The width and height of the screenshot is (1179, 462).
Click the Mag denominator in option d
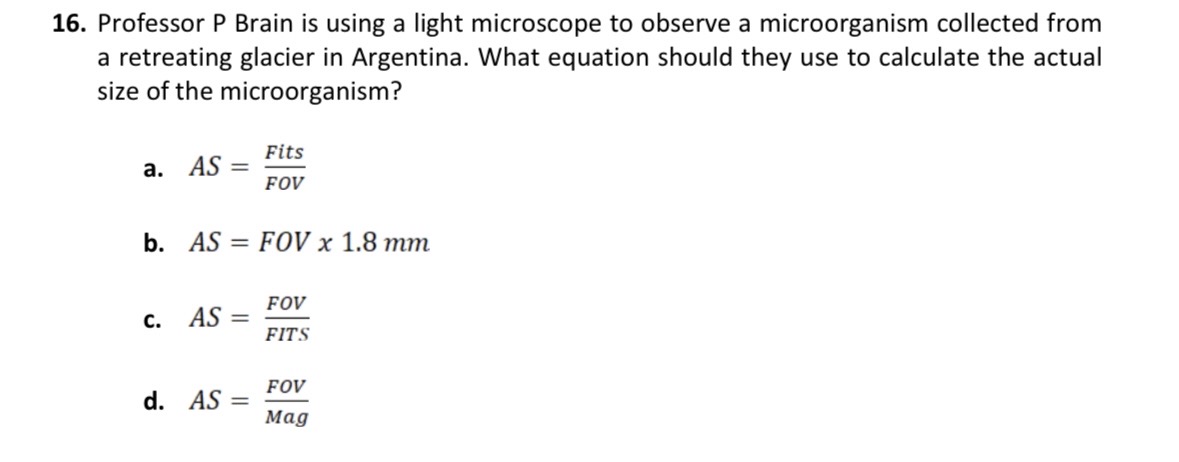pyautogui.click(x=288, y=418)
